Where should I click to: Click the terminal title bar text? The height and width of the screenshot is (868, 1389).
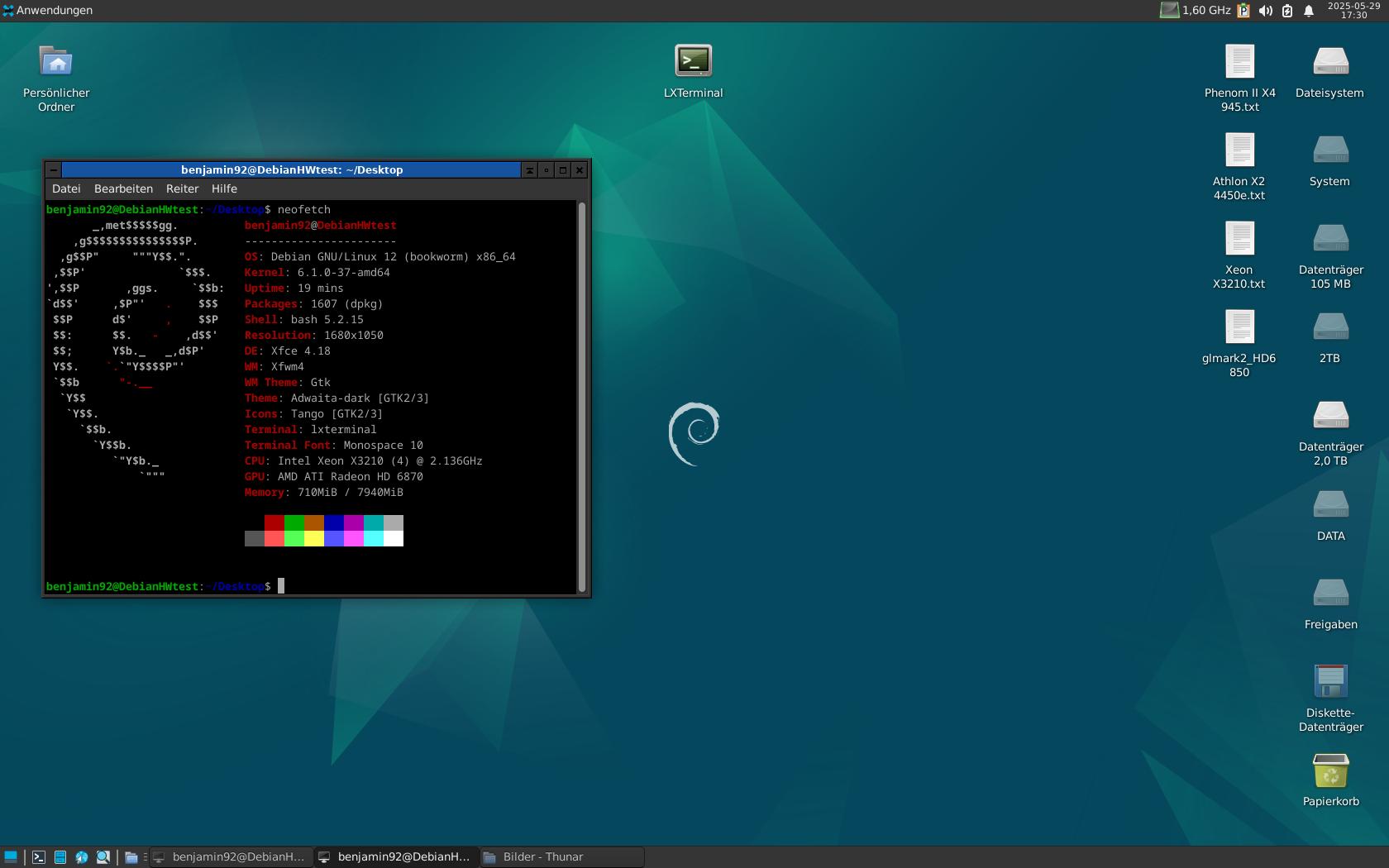pyautogui.click(x=292, y=169)
